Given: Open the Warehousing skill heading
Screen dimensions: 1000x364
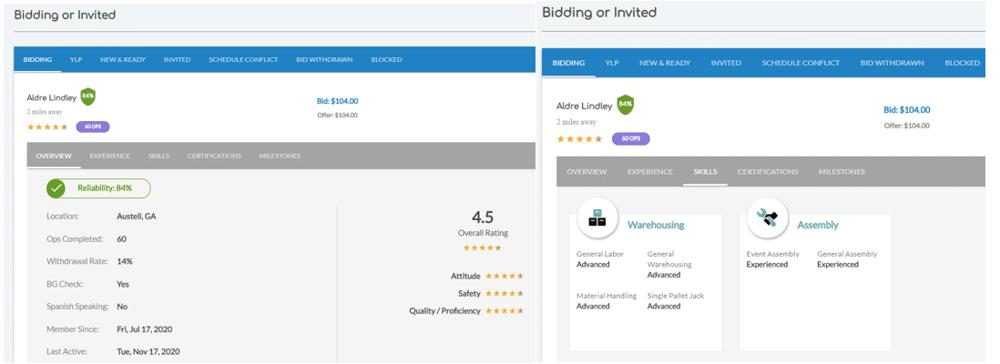Looking at the screenshot, I should coord(656,225).
